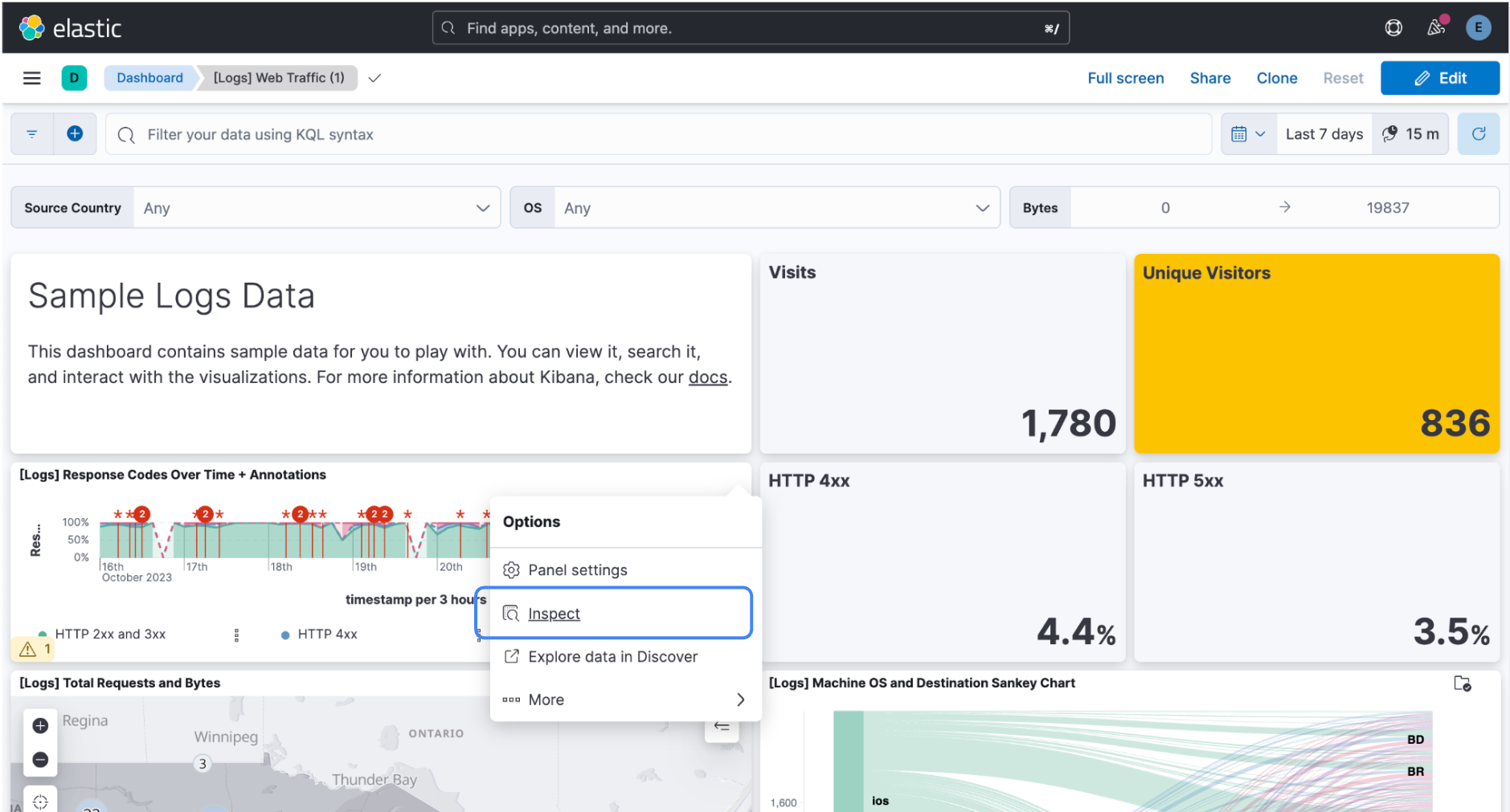Open HTTP 2xx and 3xx legend options

[236, 635]
